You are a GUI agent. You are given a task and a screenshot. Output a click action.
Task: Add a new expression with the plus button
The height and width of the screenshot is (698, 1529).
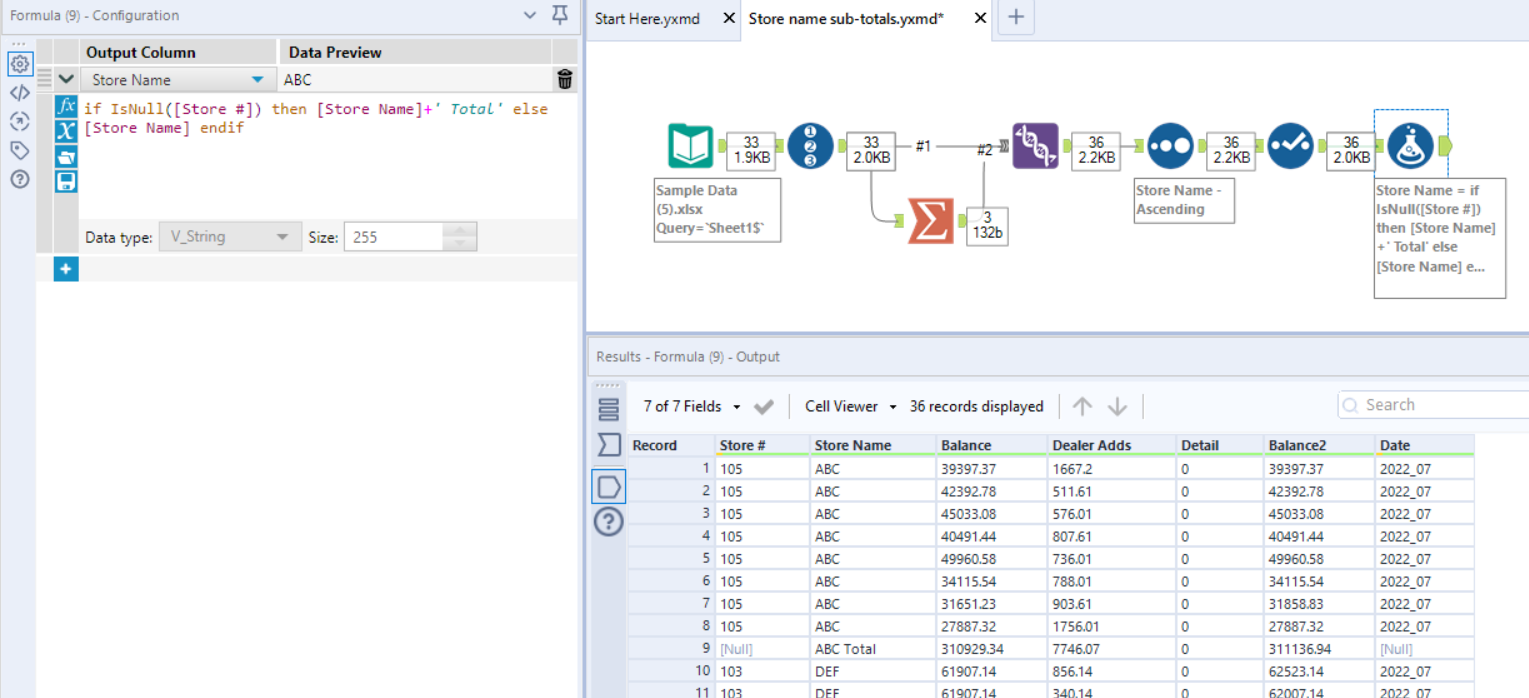[x=65, y=268]
